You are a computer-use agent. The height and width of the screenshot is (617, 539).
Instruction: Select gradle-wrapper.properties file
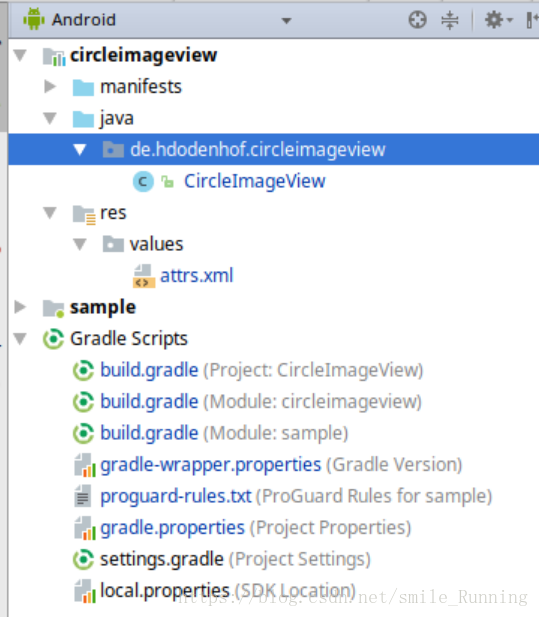(268, 465)
